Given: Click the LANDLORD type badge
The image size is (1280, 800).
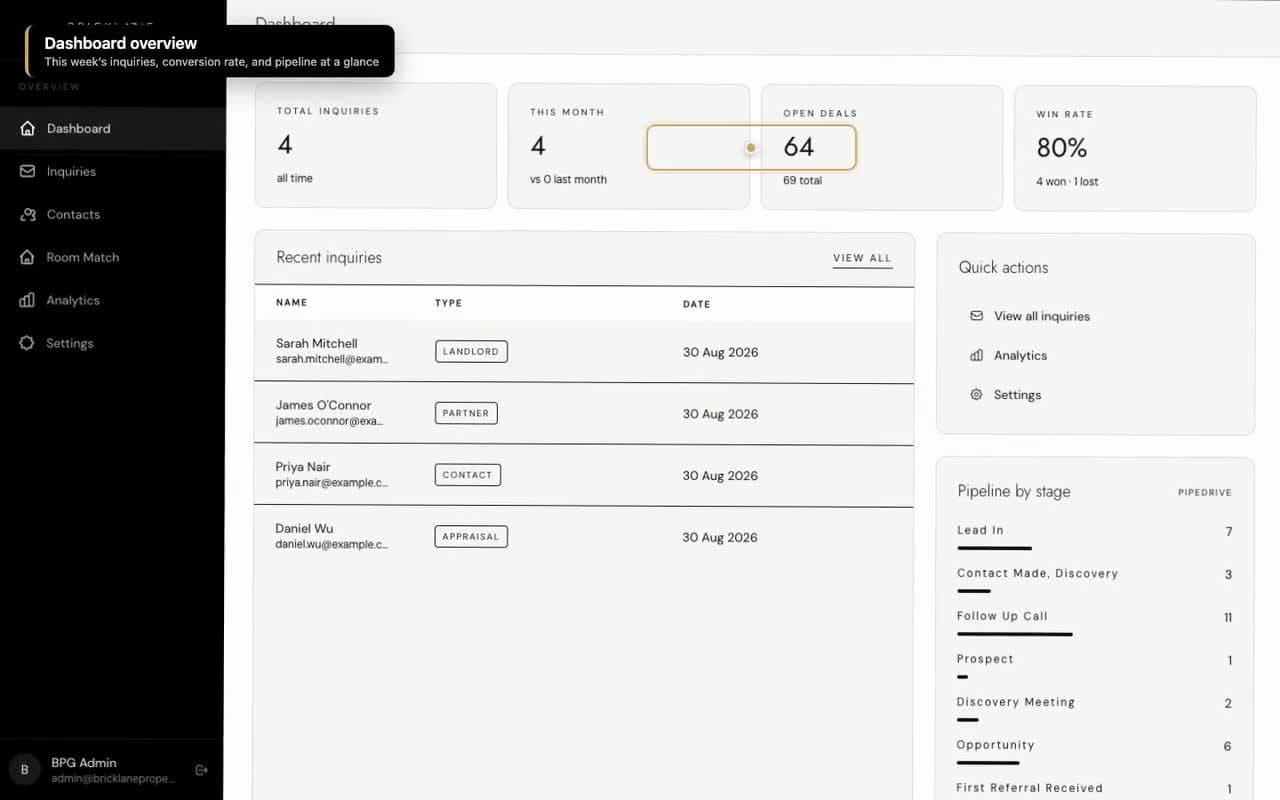Looking at the screenshot, I should click(471, 352).
